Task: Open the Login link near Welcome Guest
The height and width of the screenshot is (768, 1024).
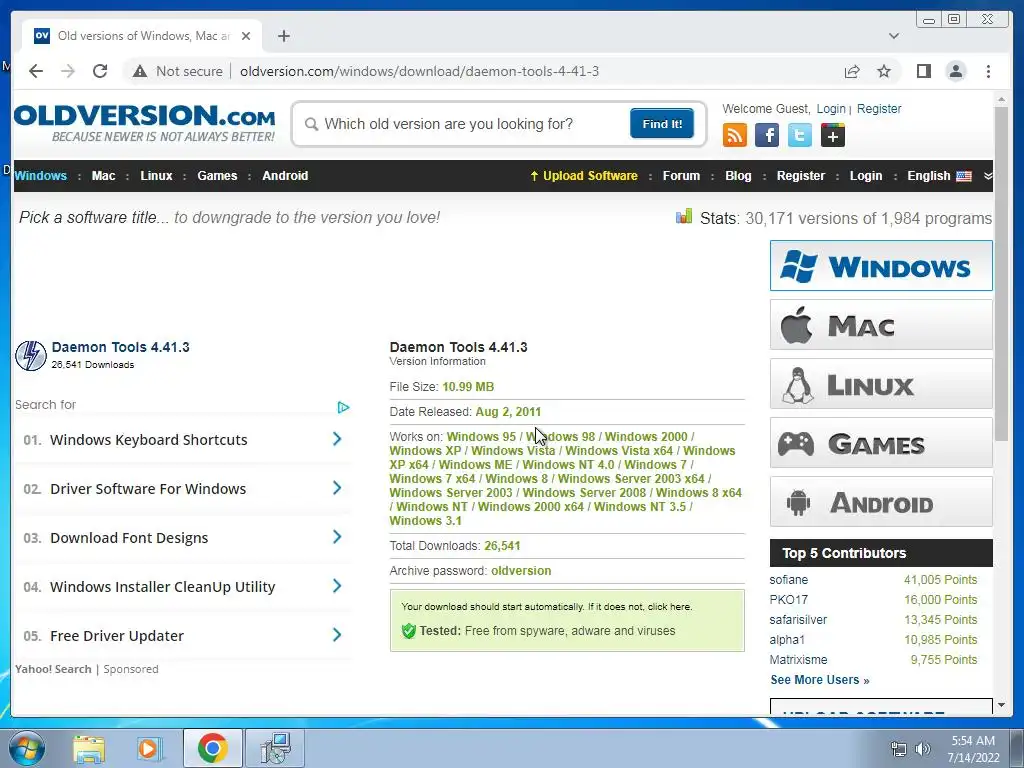Action: click(x=831, y=109)
